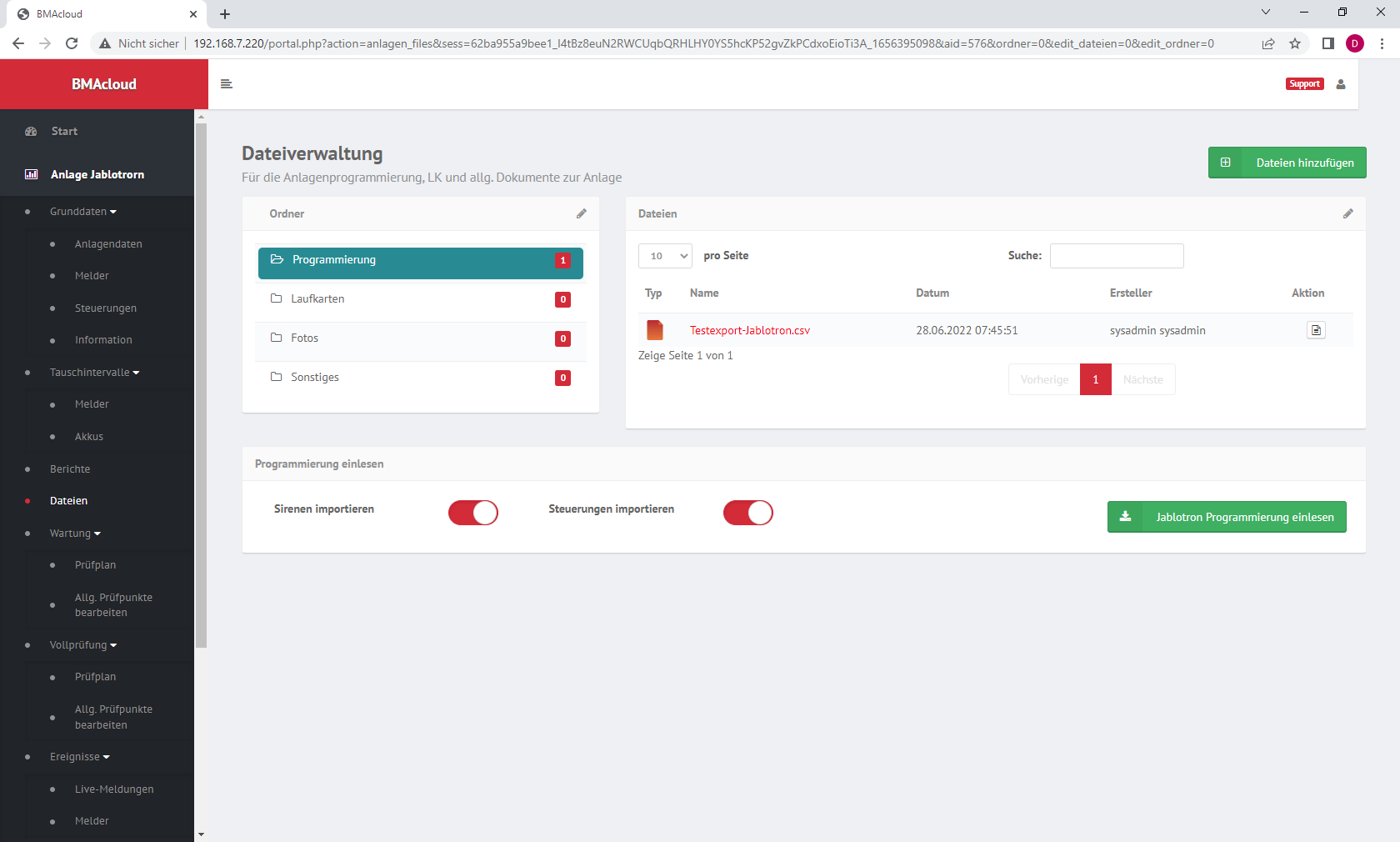The width and height of the screenshot is (1400, 842).
Task: Click the Laufkarten folder icon
Action: click(x=276, y=298)
